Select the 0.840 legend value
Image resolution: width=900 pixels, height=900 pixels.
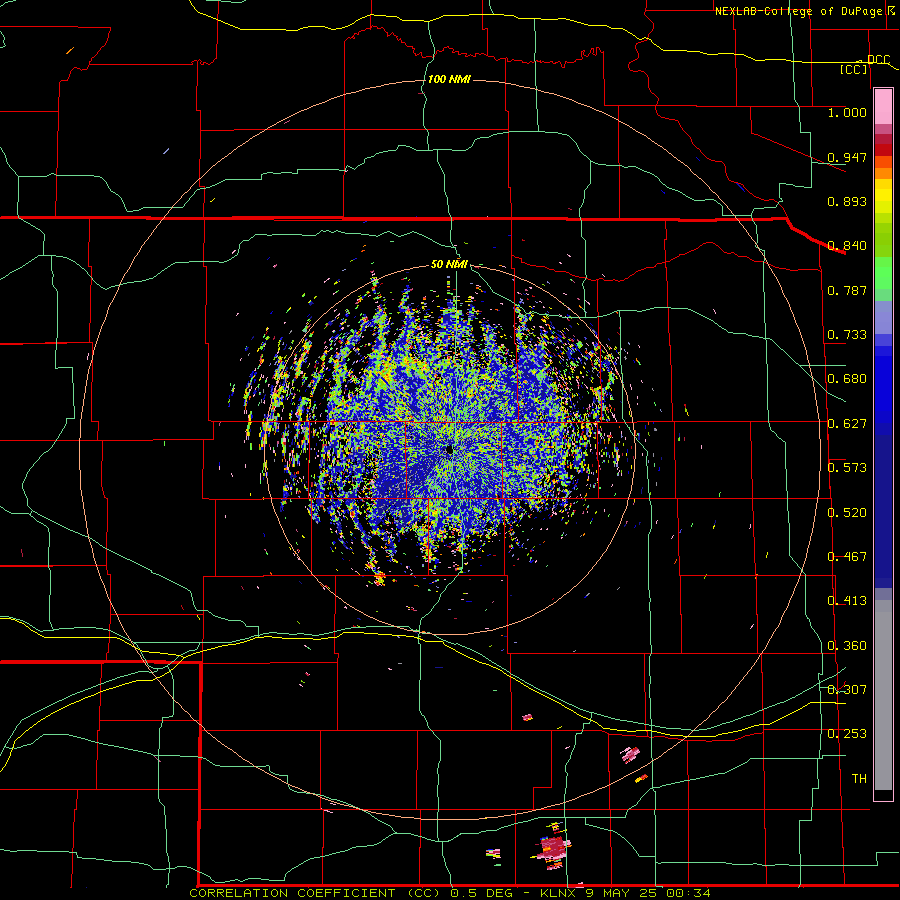847,246
